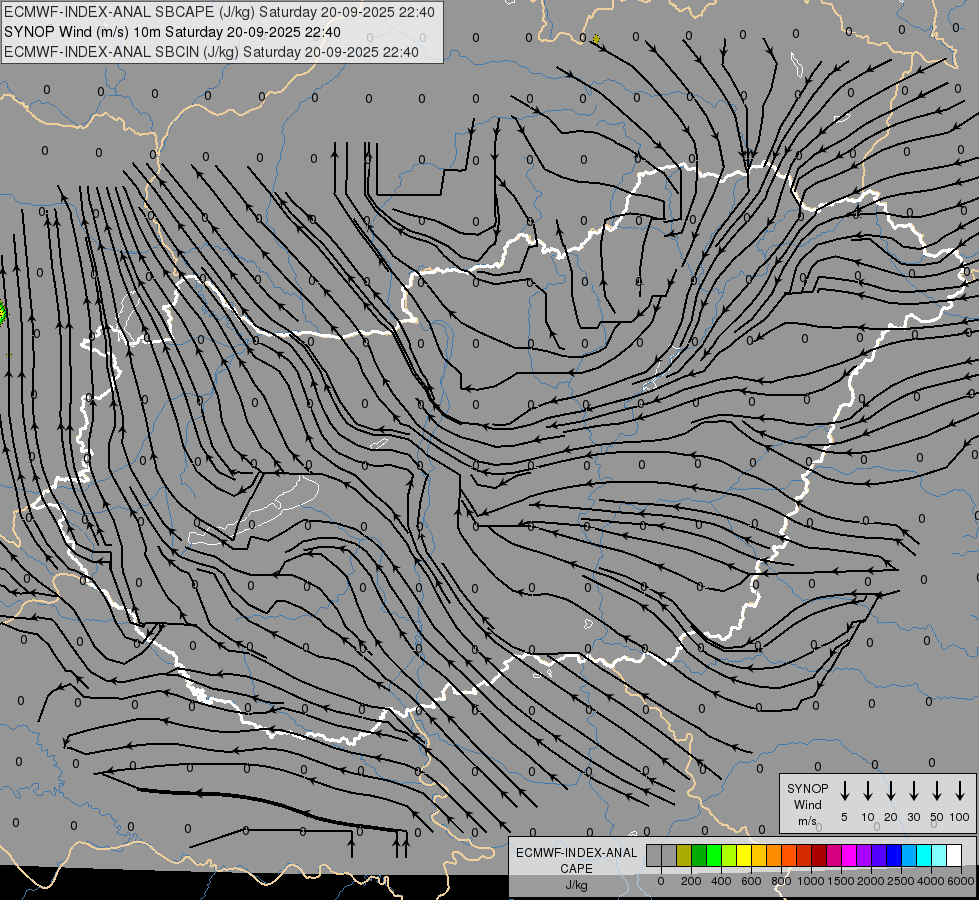Click the 10 m/s wind arrow in legend
The image size is (979, 900).
[867, 791]
